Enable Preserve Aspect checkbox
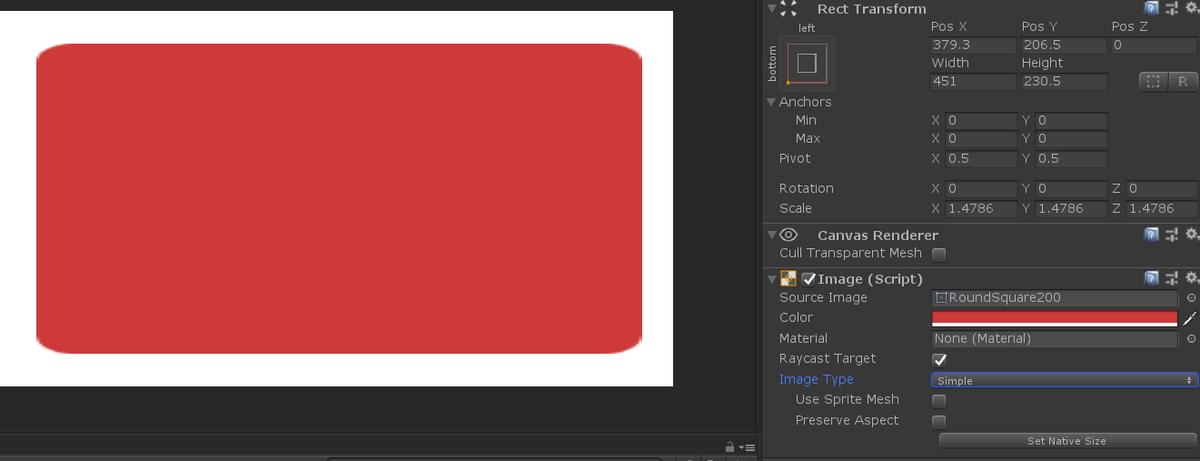The image size is (1200, 461). point(939,421)
